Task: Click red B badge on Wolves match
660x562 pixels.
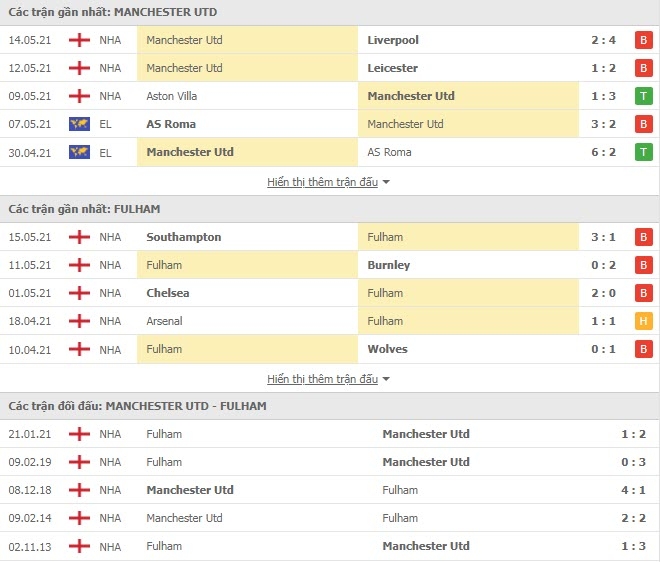Action: 644,349
